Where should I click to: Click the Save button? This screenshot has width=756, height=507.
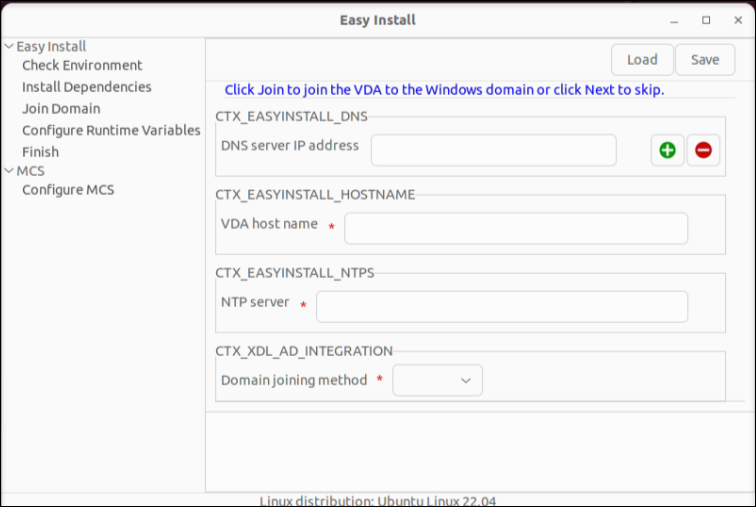click(705, 60)
